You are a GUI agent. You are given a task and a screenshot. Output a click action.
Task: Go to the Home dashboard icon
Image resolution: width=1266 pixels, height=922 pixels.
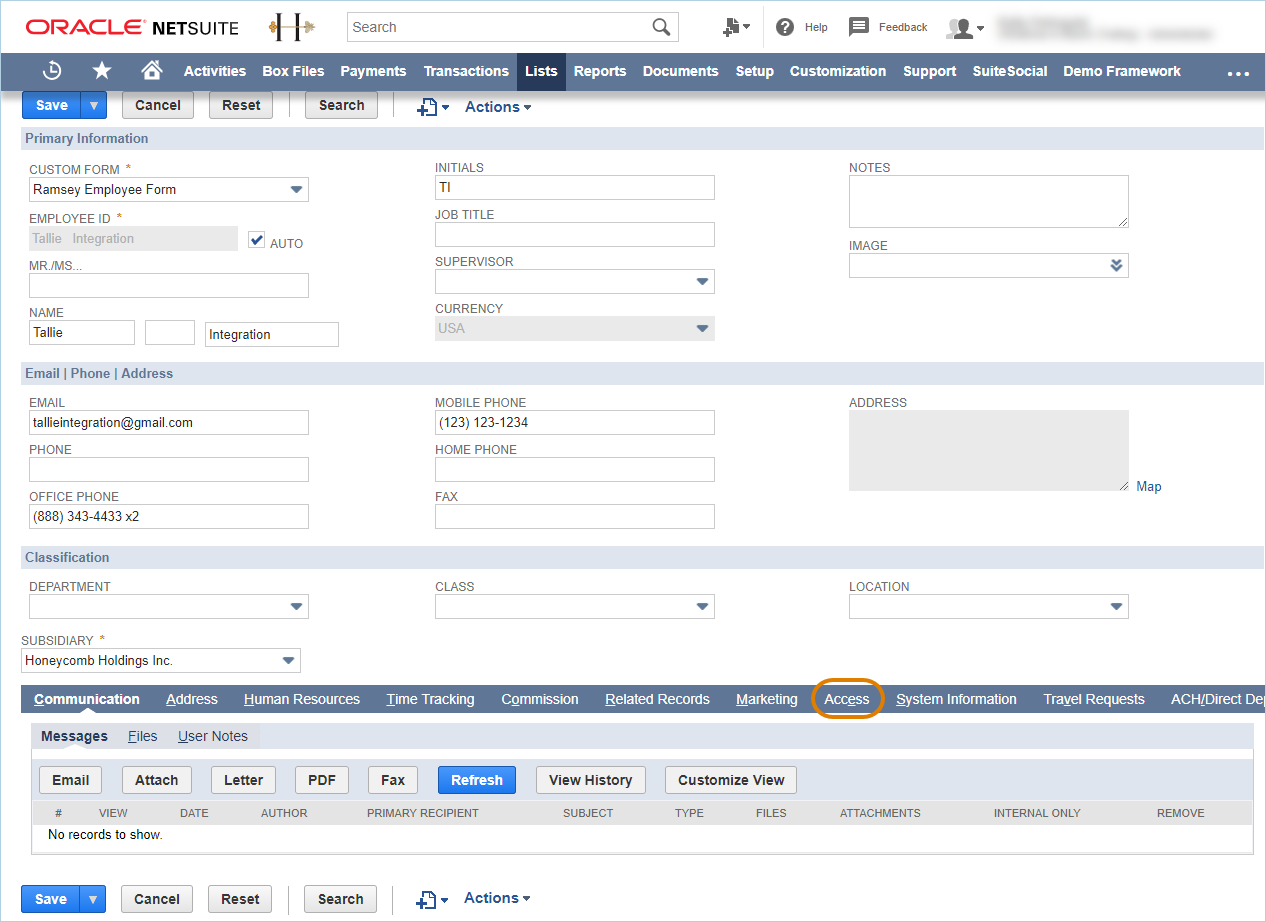pyautogui.click(x=152, y=70)
